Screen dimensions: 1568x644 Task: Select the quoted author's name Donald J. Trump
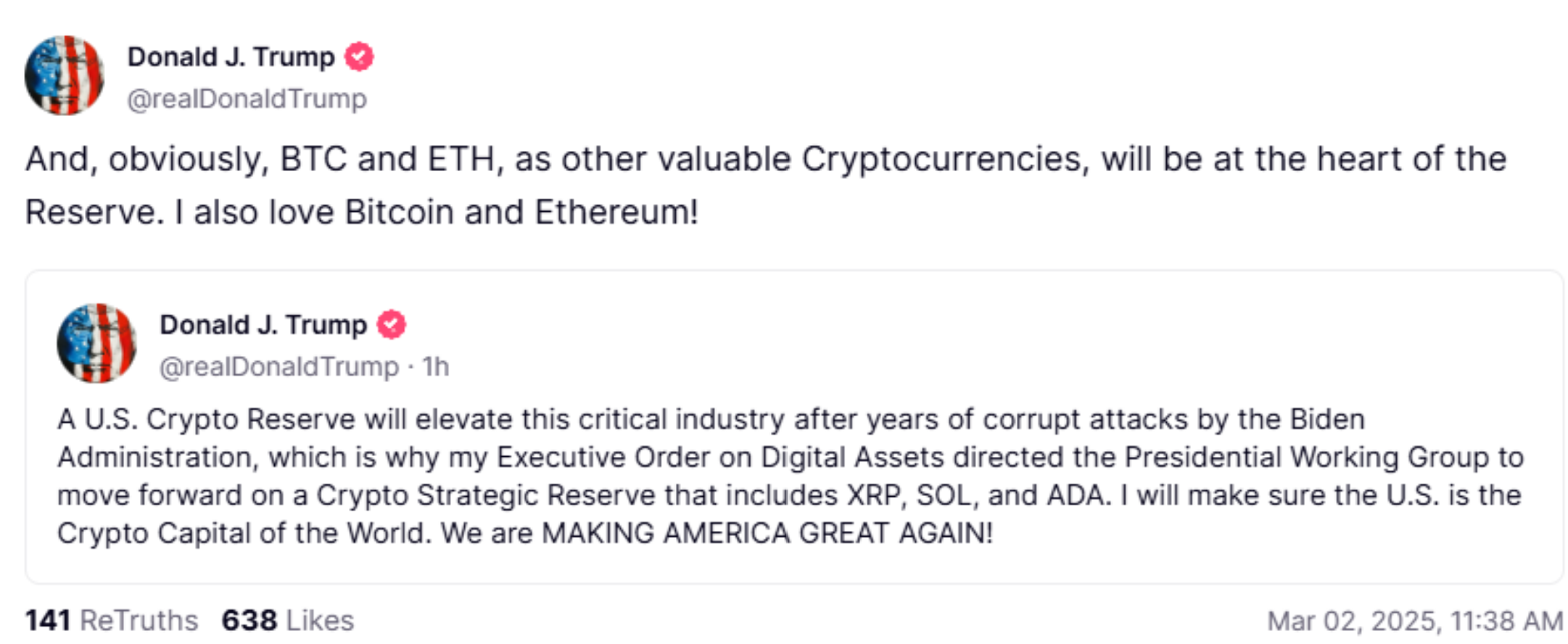tap(263, 325)
